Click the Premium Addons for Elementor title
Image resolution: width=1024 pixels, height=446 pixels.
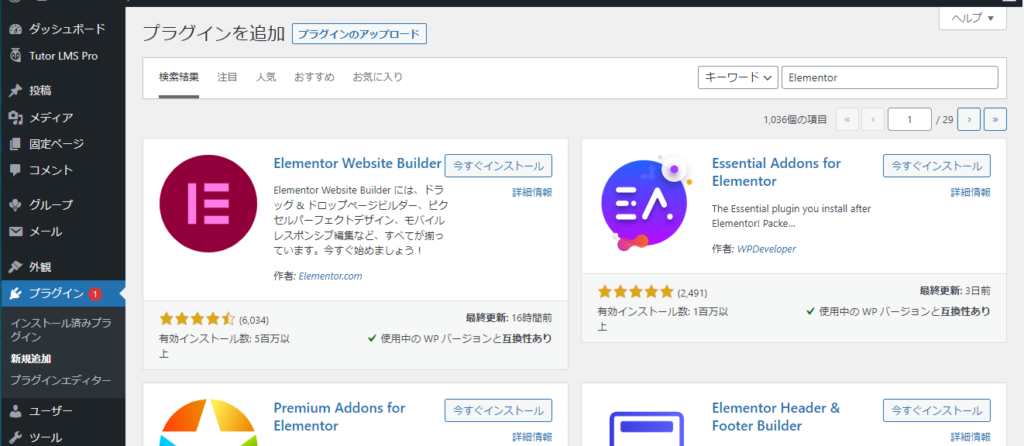point(340,417)
